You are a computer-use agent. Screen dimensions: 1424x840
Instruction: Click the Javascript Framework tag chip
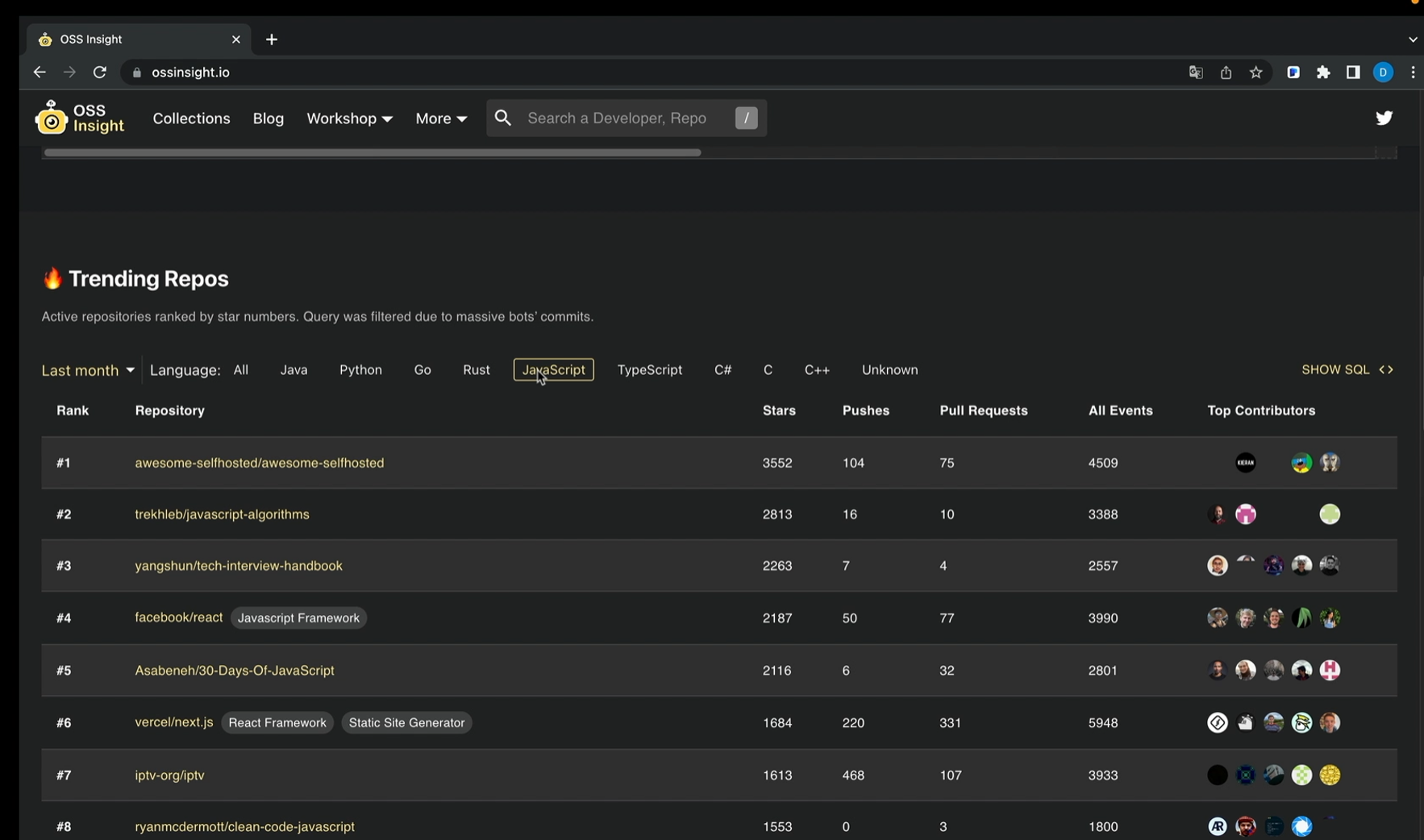pos(298,618)
